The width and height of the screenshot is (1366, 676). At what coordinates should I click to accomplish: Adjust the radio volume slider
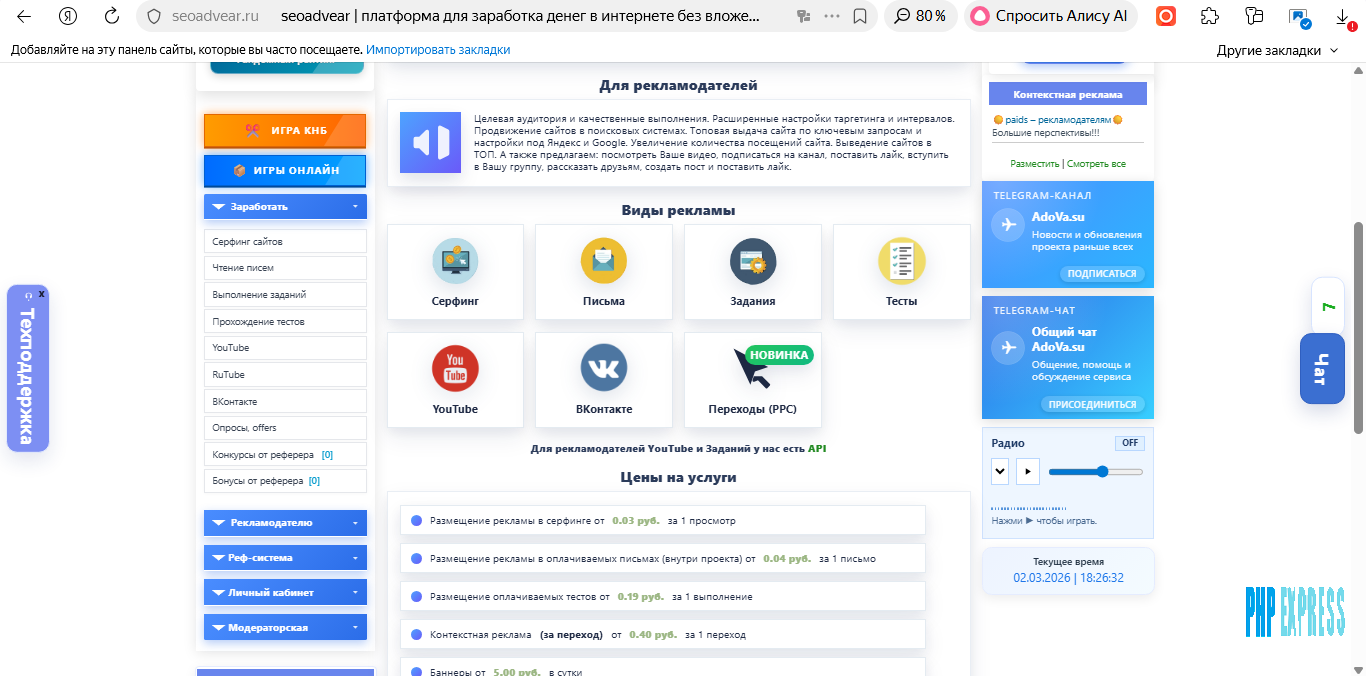pos(1095,471)
